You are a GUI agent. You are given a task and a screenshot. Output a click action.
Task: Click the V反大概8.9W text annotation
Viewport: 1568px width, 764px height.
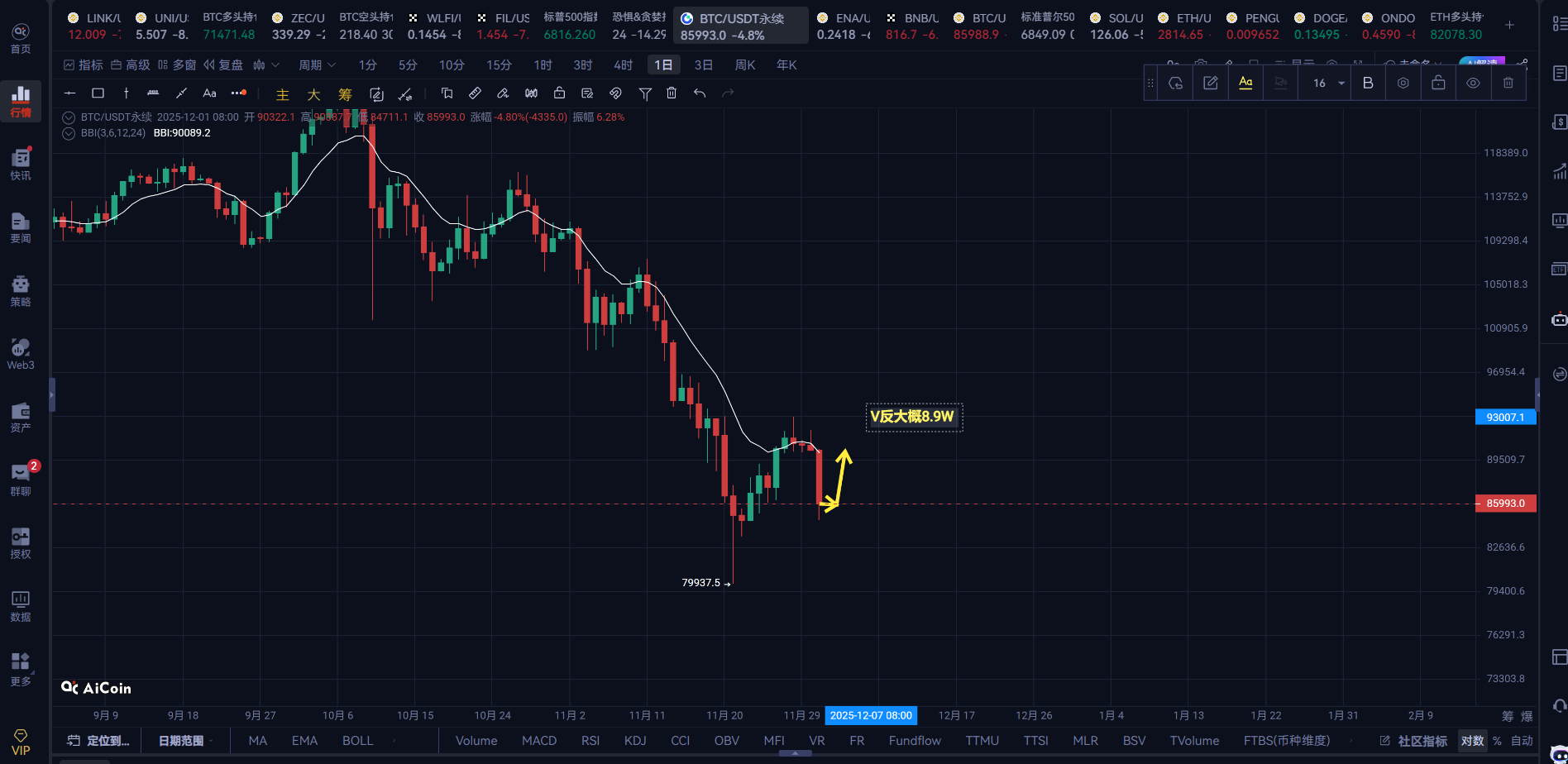(x=913, y=417)
